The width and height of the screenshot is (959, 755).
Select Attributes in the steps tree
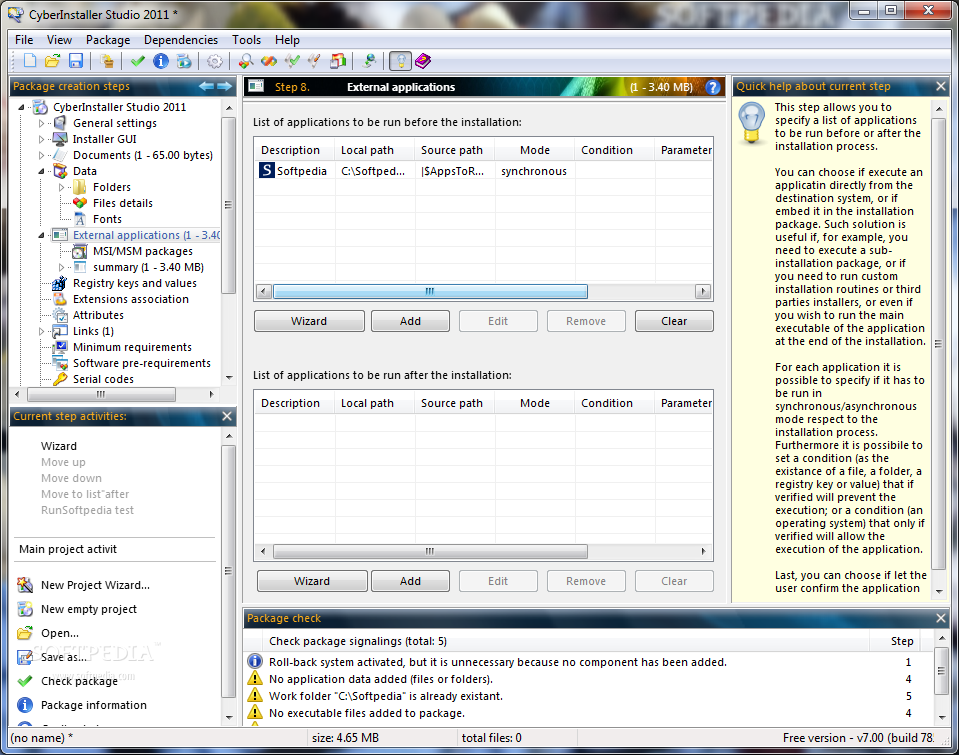click(x=98, y=315)
